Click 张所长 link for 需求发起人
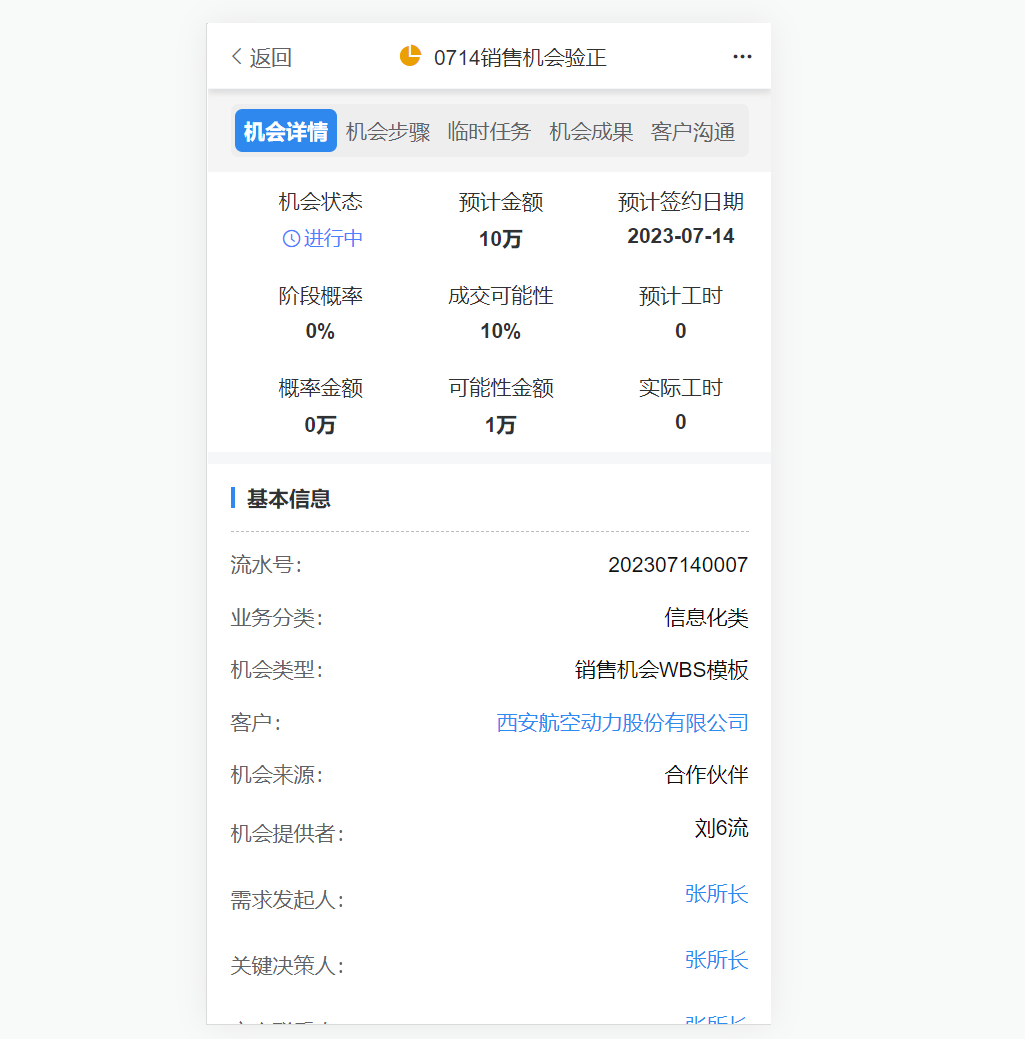 (x=716, y=894)
